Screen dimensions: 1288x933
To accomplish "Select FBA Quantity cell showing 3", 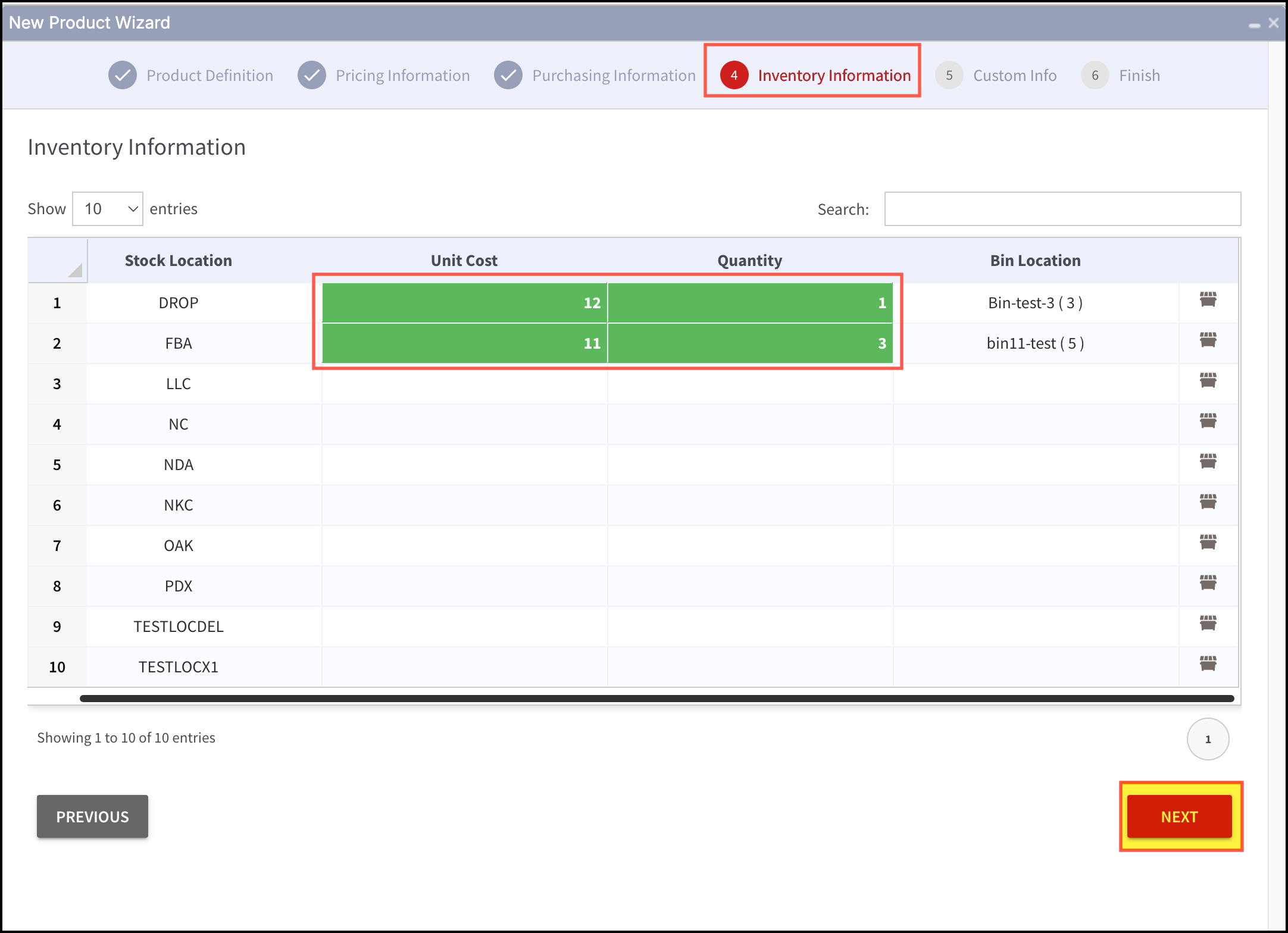I will (750, 343).
